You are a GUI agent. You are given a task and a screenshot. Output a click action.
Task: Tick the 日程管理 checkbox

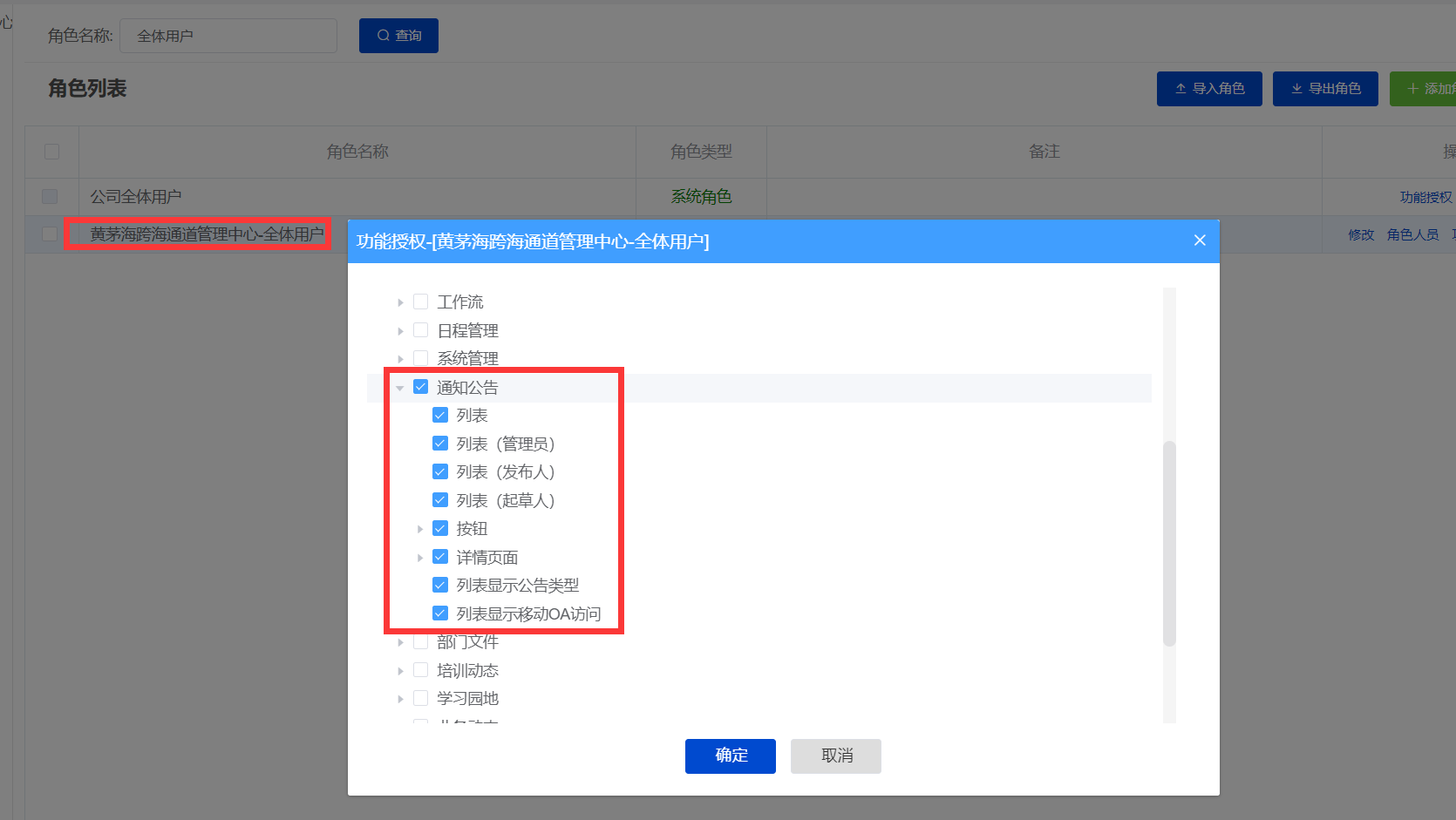click(420, 330)
